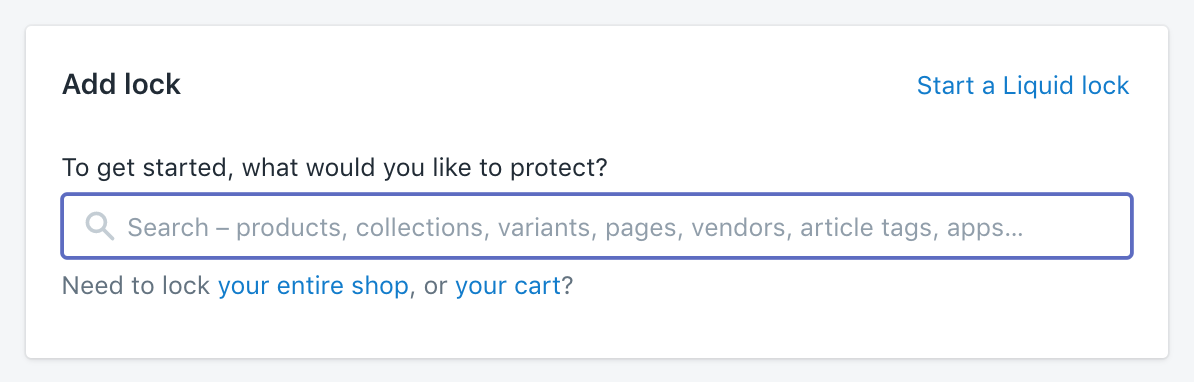Image resolution: width=1194 pixels, height=382 pixels.
Task: Focus the protect-what search input field
Action: 597,227
